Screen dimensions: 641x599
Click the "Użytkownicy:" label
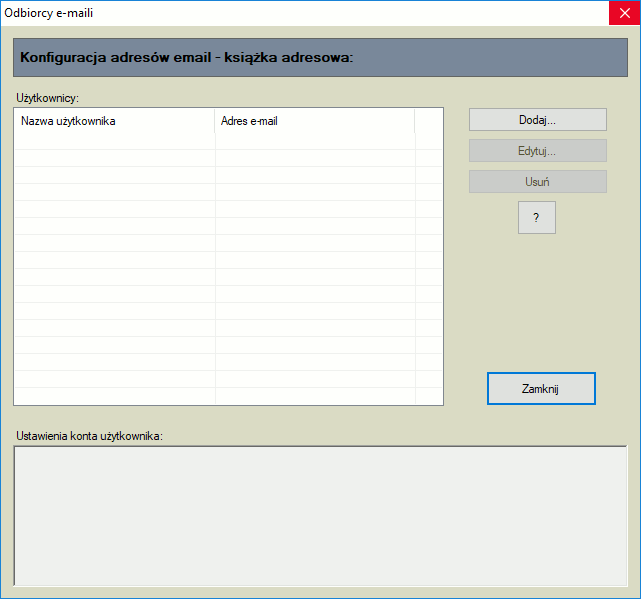47,98
